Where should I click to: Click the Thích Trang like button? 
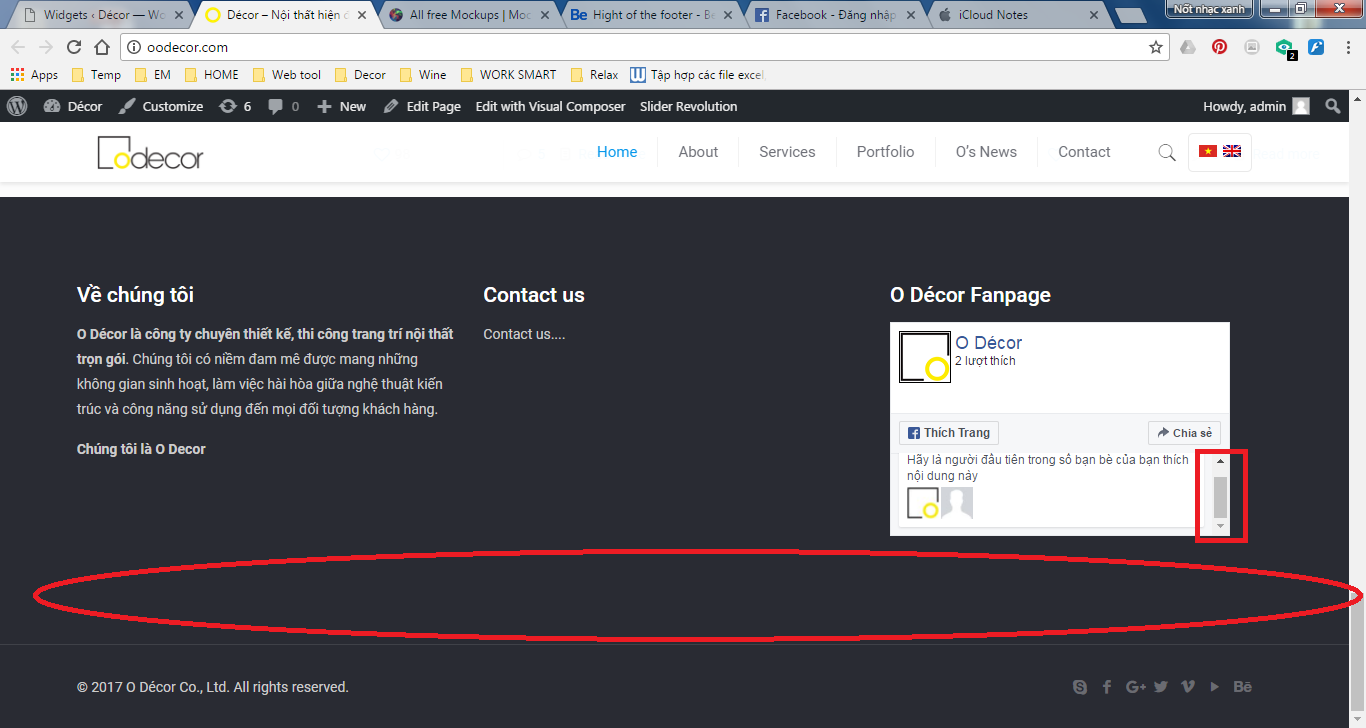[948, 433]
